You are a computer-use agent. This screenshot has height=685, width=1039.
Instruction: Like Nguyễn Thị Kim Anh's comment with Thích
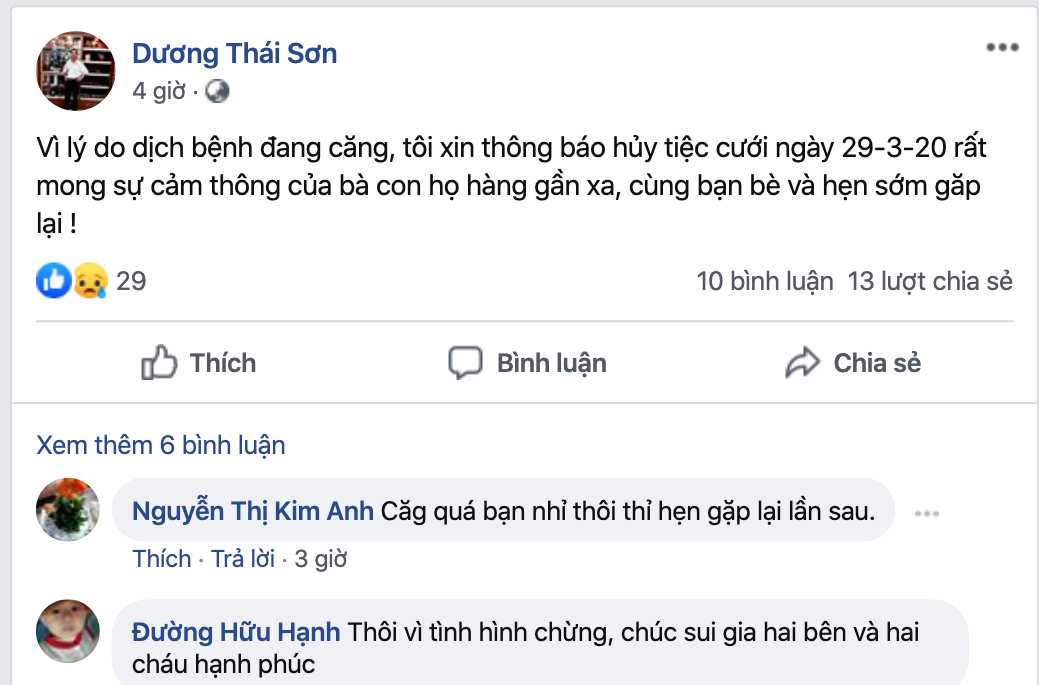pyautogui.click(x=162, y=559)
